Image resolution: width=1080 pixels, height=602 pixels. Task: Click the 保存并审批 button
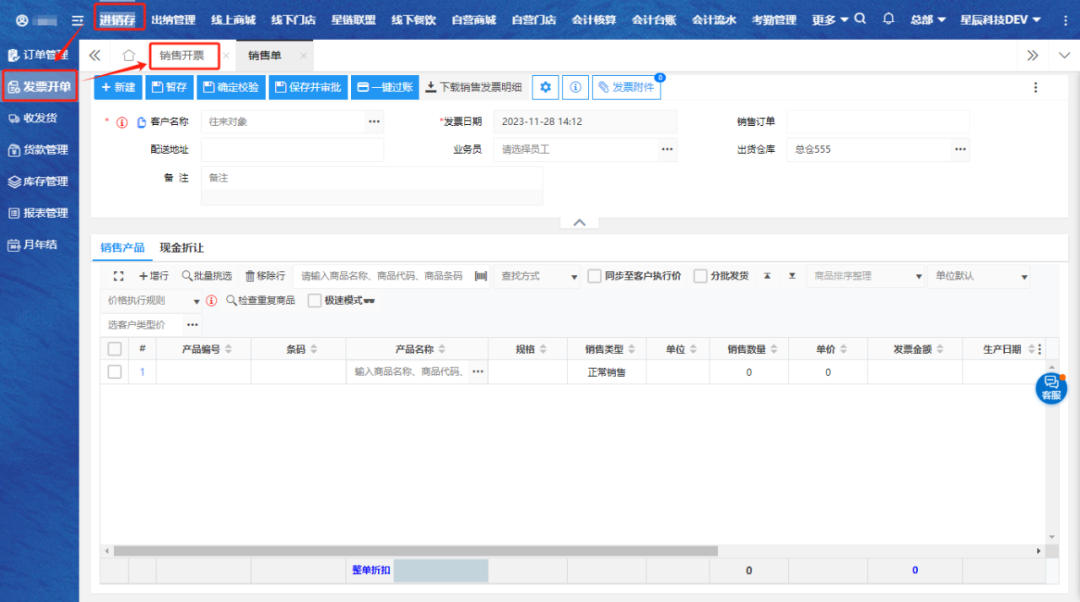308,87
